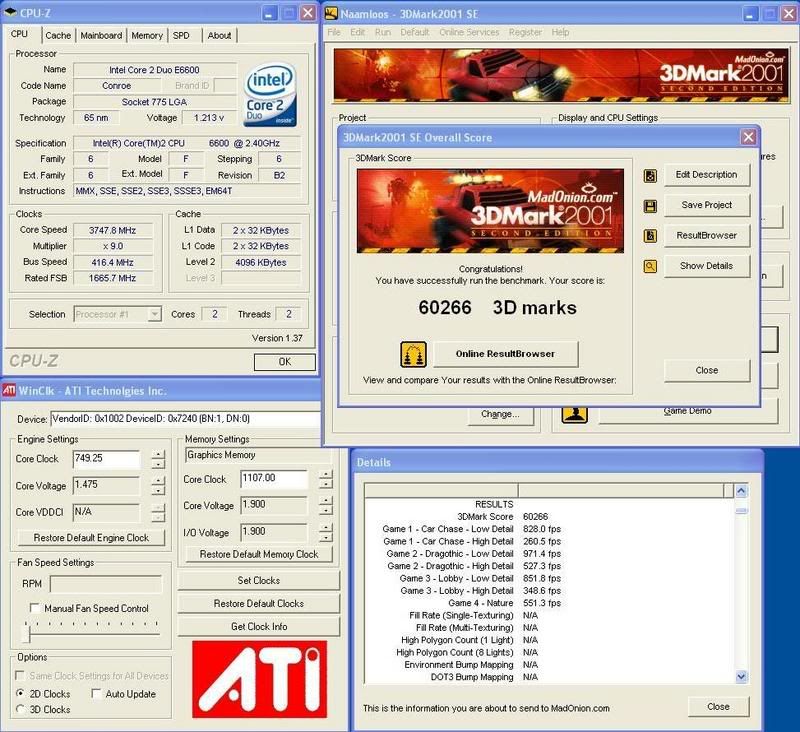This screenshot has height=732, width=800.
Task: Click the Intel Core 2 Duo logo
Action: [270, 95]
